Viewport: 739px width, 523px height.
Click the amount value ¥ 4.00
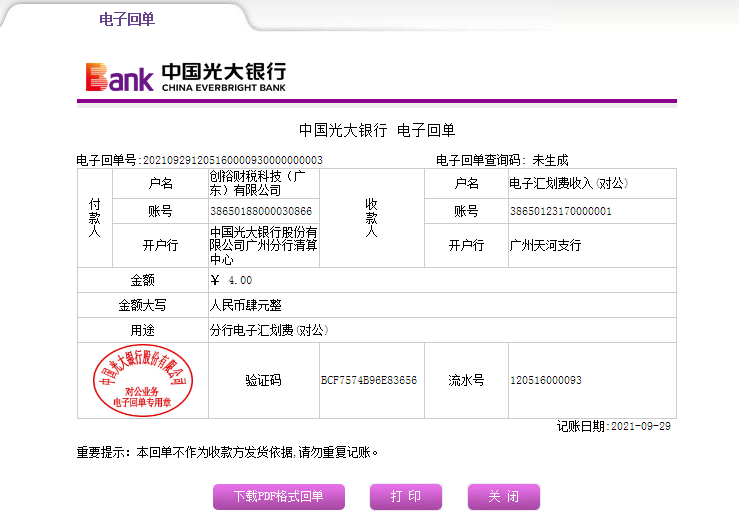coord(232,280)
